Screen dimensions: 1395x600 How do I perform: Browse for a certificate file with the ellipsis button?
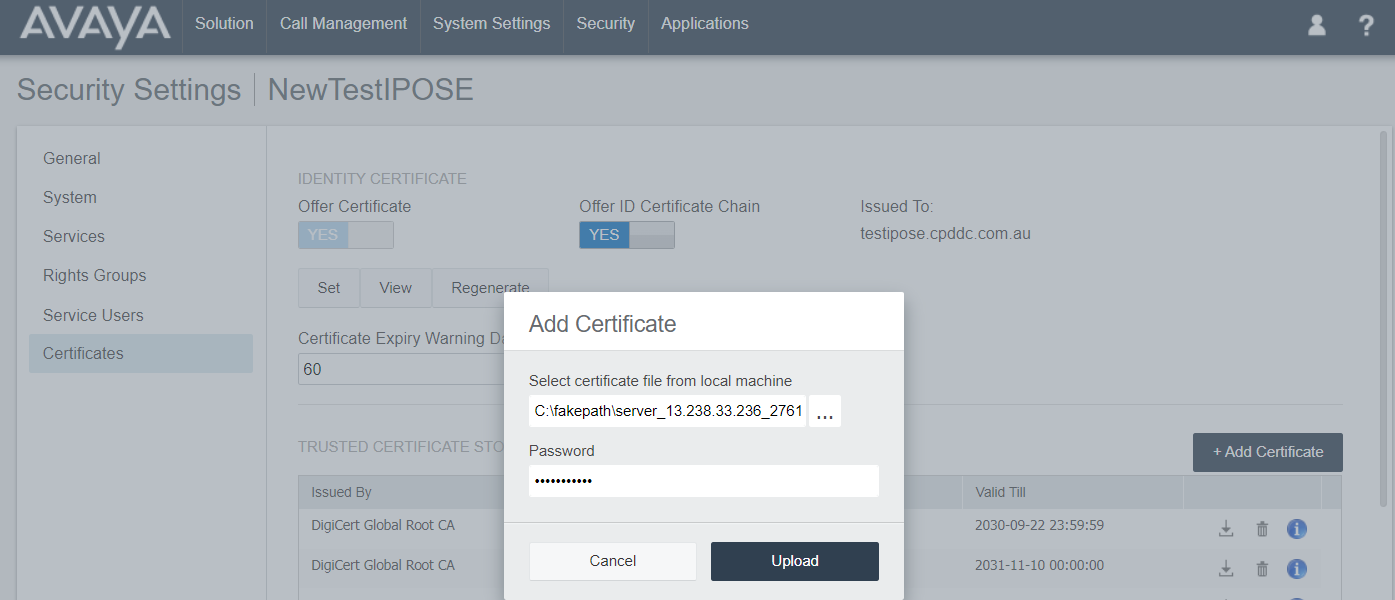(x=825, y=411)
